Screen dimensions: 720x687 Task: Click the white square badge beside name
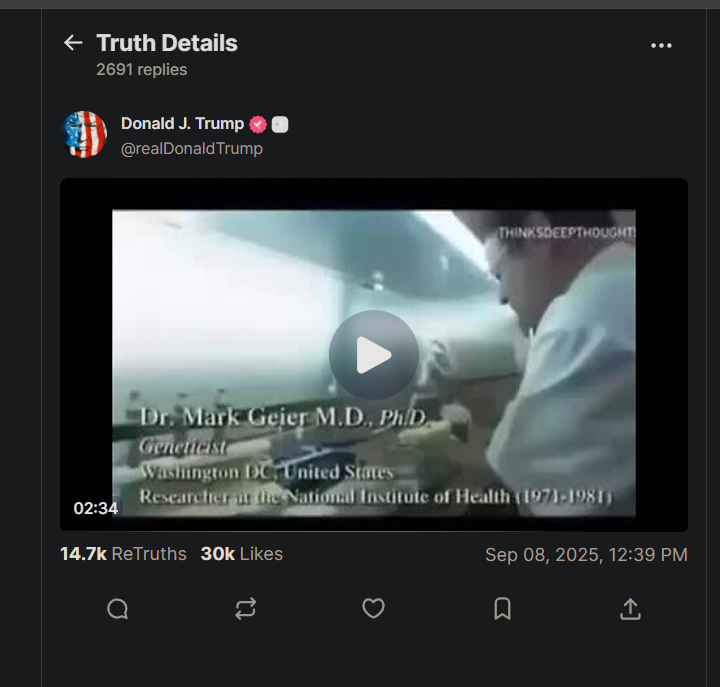tap(280, 124)
